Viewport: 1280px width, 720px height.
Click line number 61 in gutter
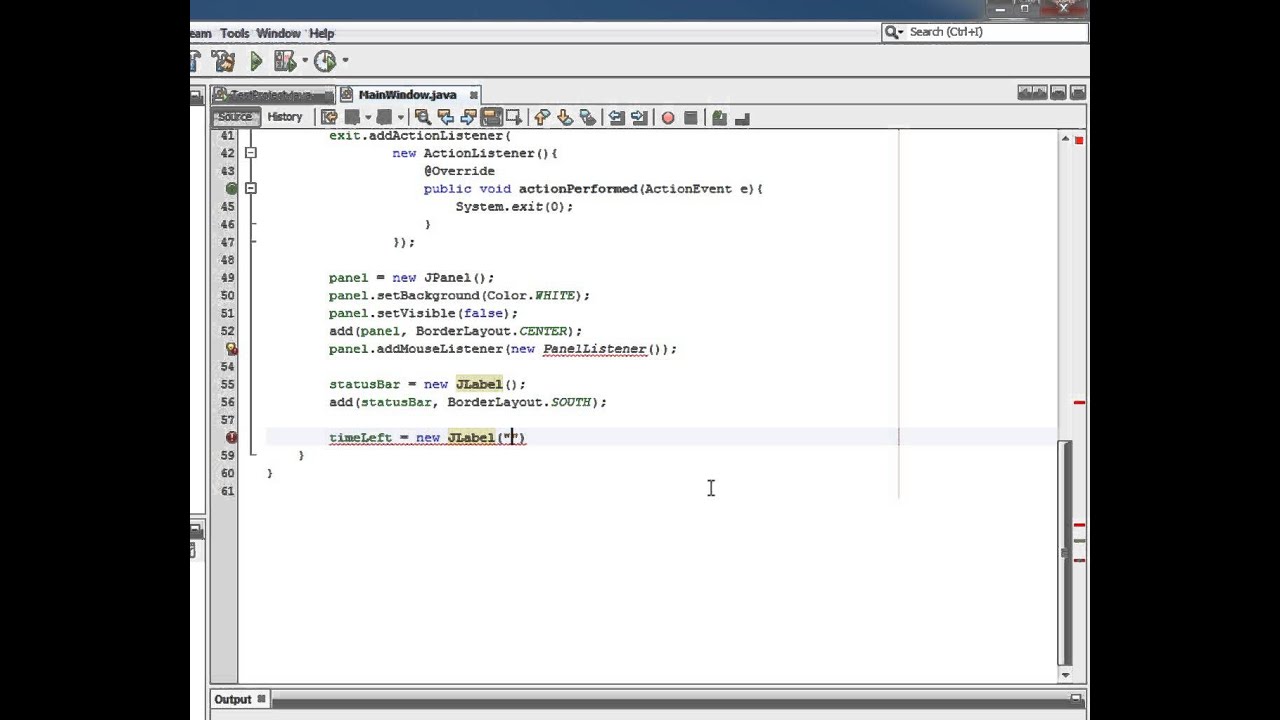[x=227, y=491]
